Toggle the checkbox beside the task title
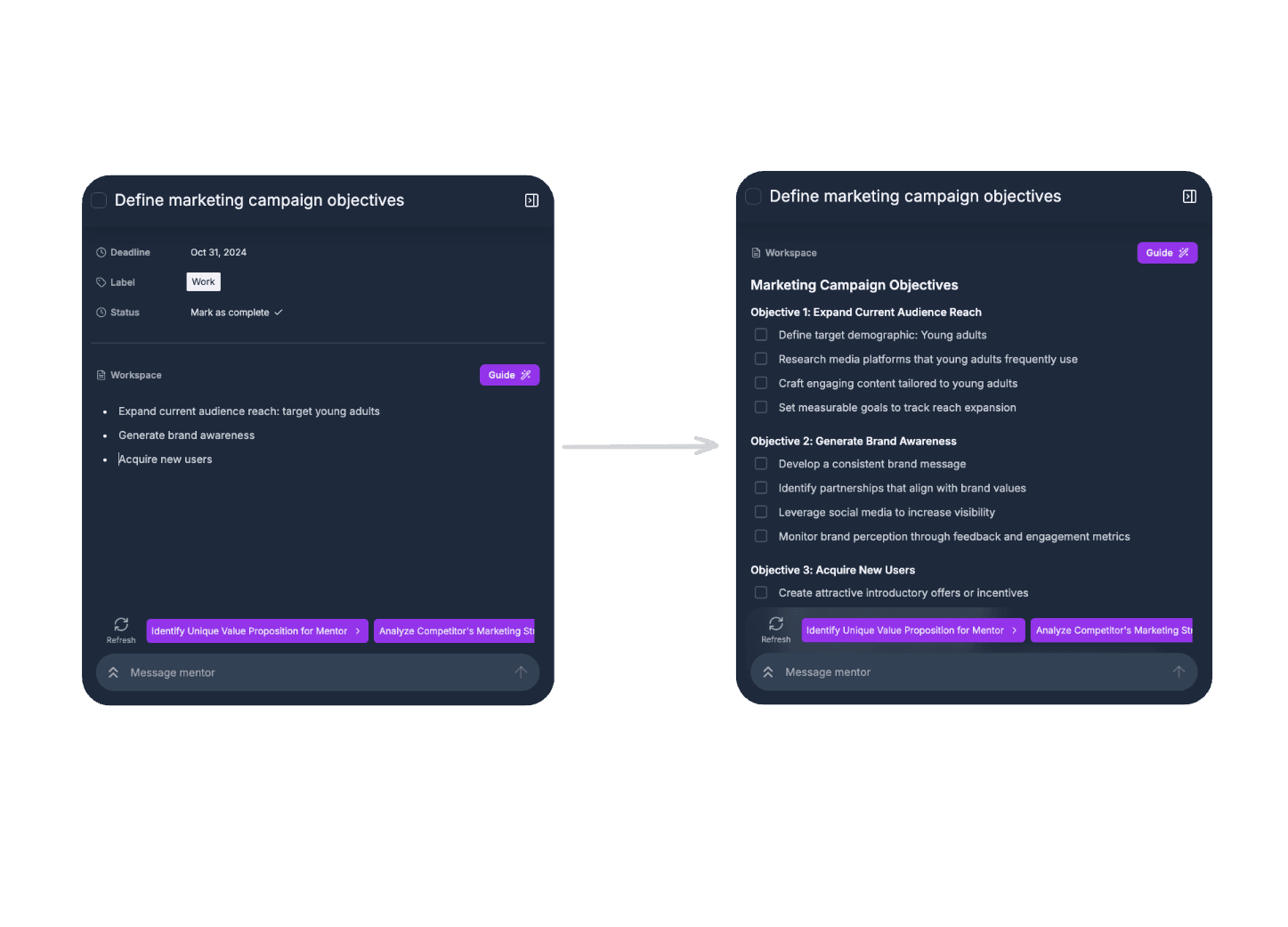Viewport: 1288px width, 927px height. tap(98, 199)
